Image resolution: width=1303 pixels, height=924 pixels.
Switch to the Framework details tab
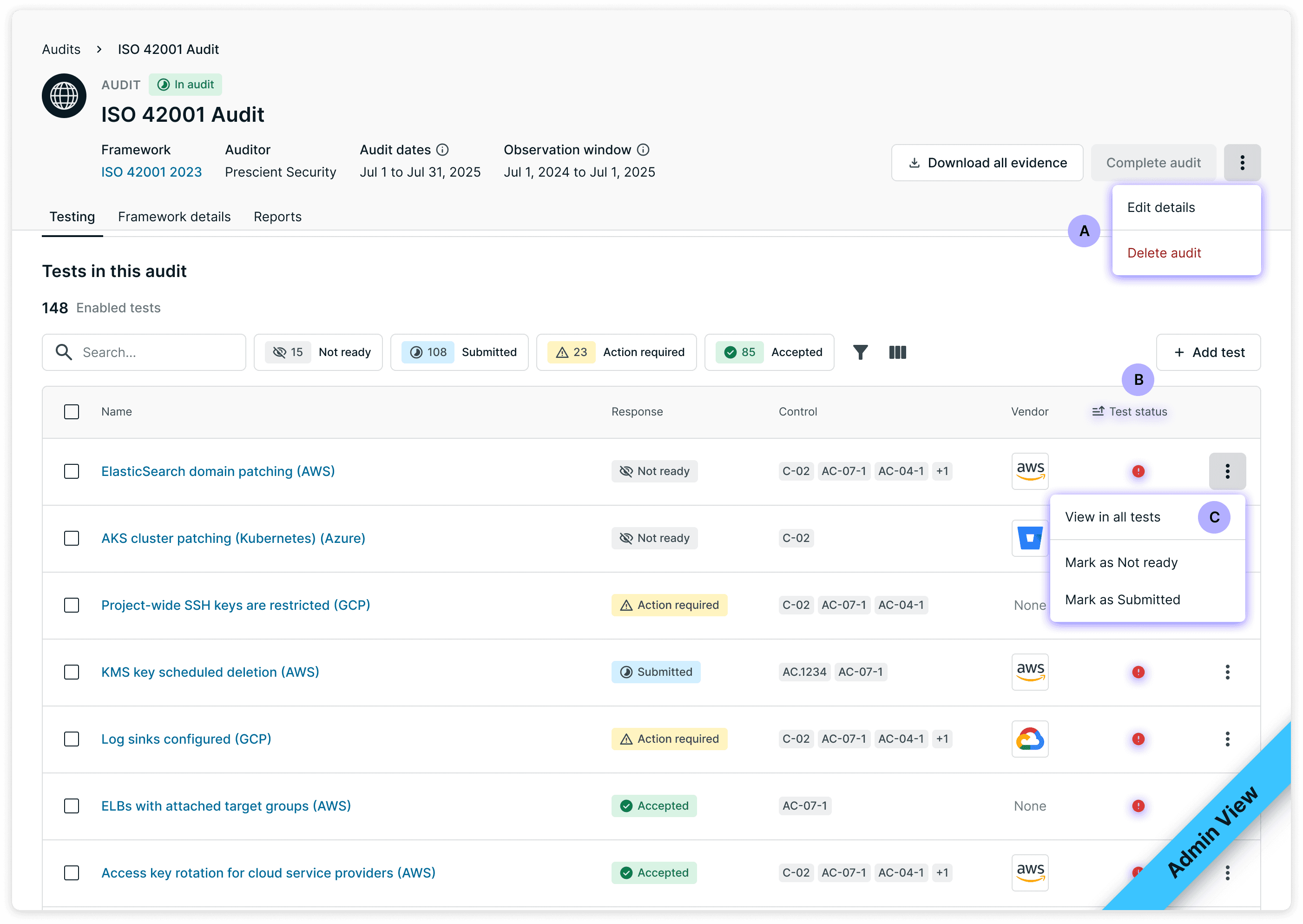174,217
